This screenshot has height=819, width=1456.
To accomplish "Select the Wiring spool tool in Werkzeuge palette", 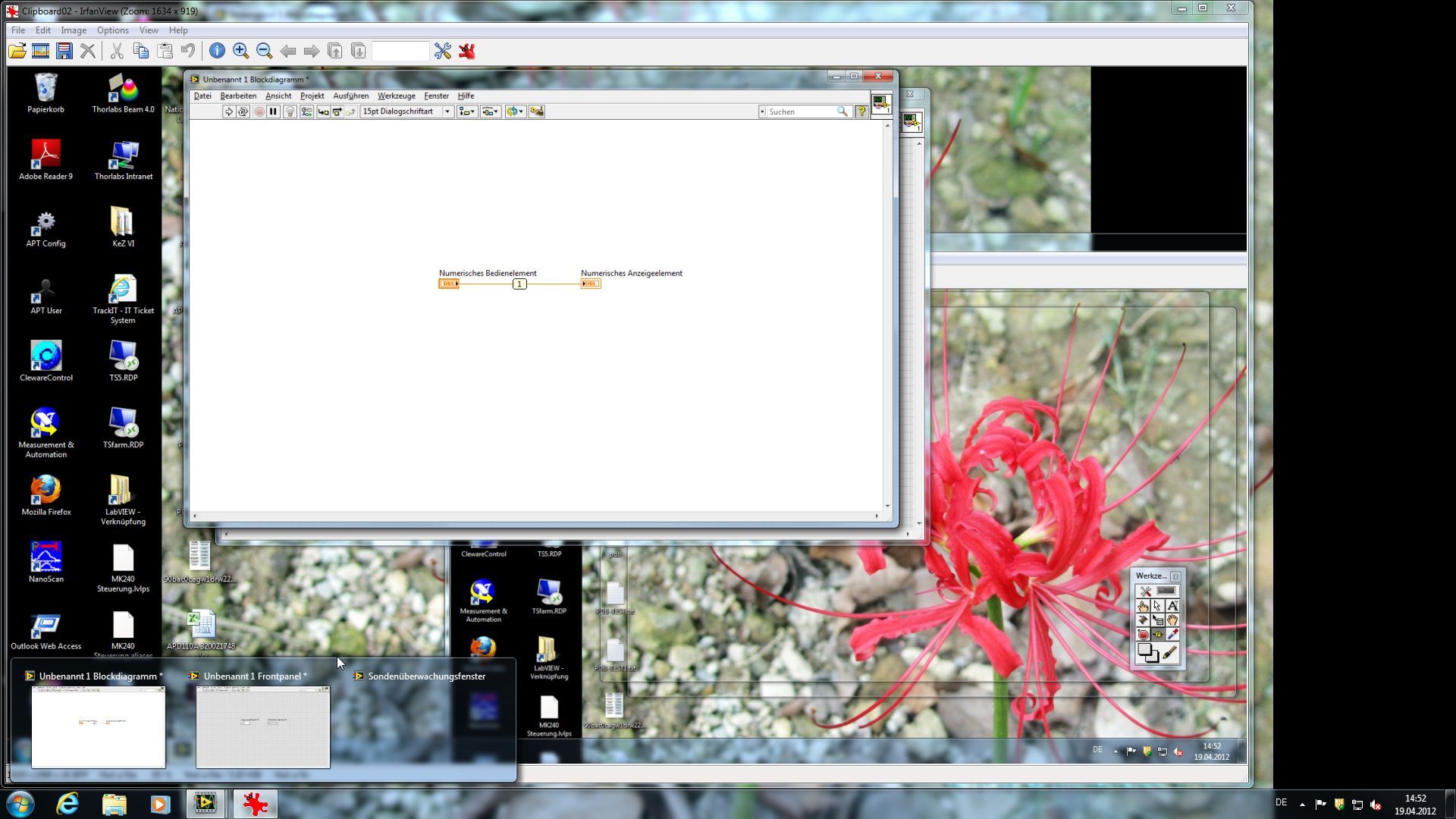I will pos(1143,620).
